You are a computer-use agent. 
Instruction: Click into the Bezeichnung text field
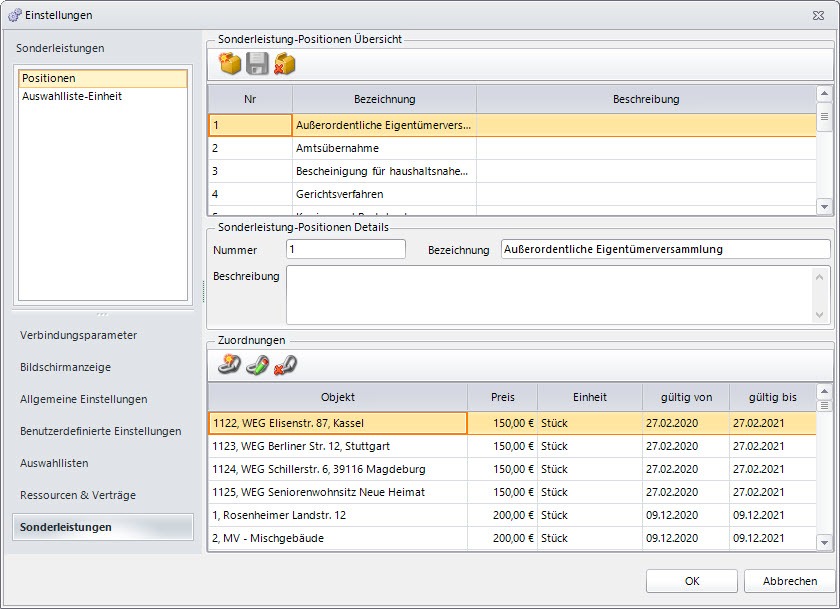(666, 249)
